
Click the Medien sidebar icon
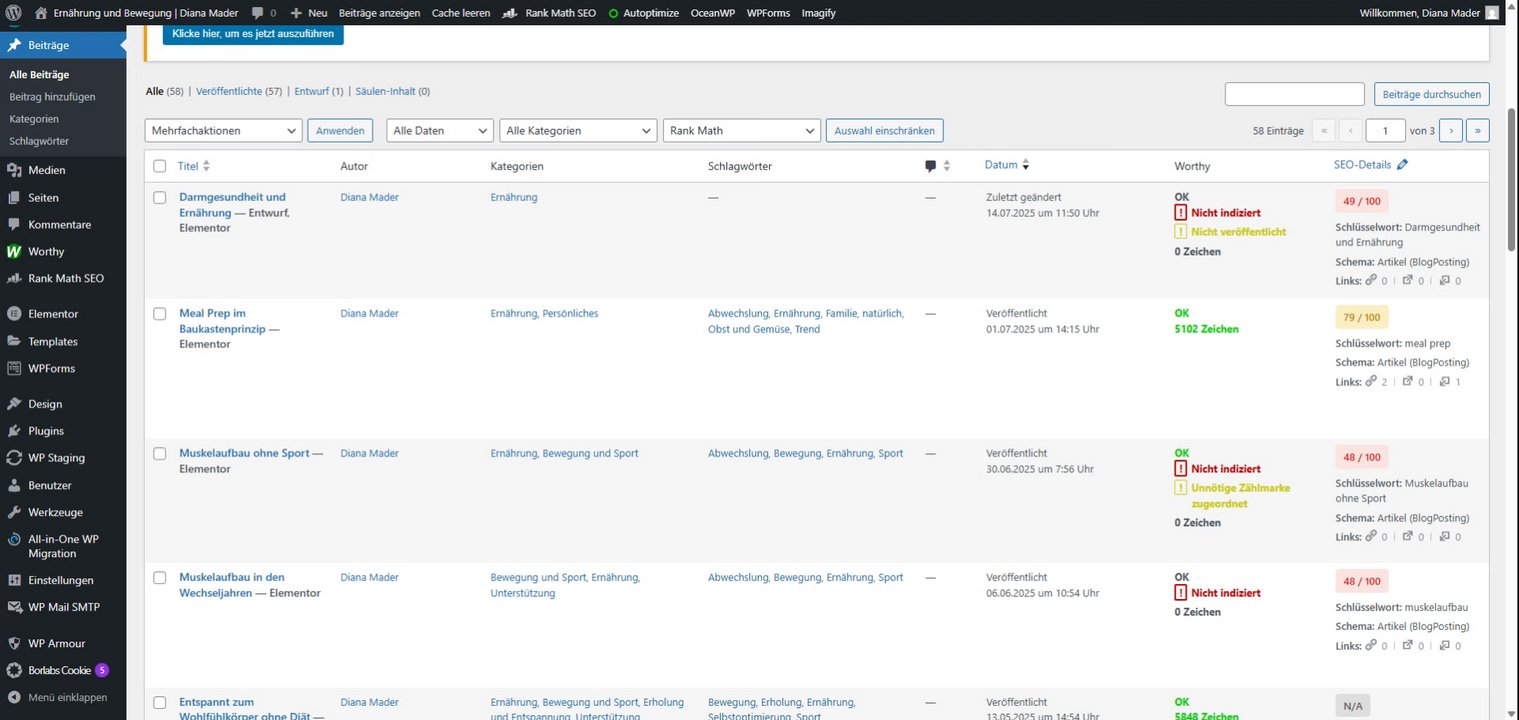14,170
